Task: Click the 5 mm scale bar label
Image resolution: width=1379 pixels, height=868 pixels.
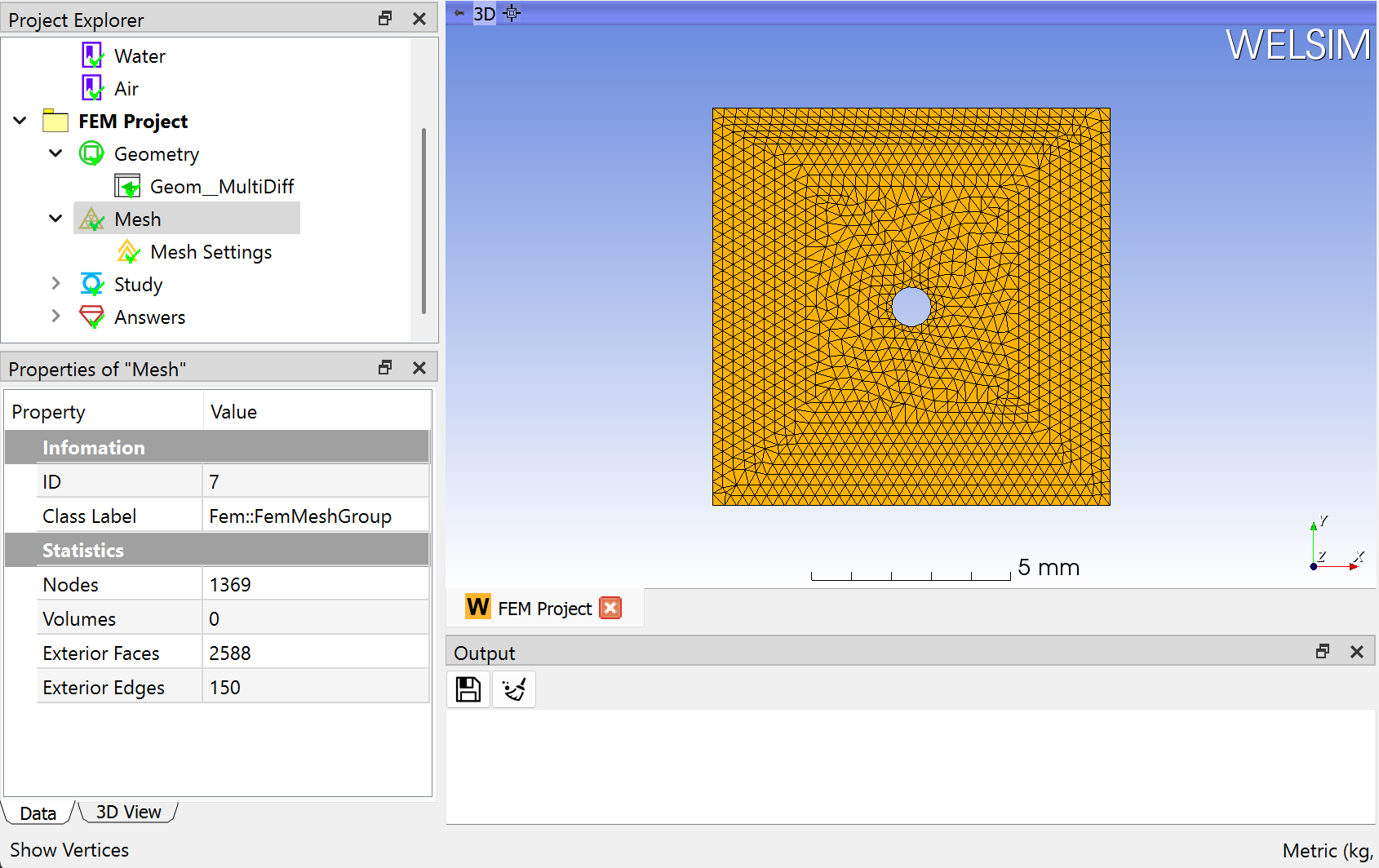Action: [1049, 567]
